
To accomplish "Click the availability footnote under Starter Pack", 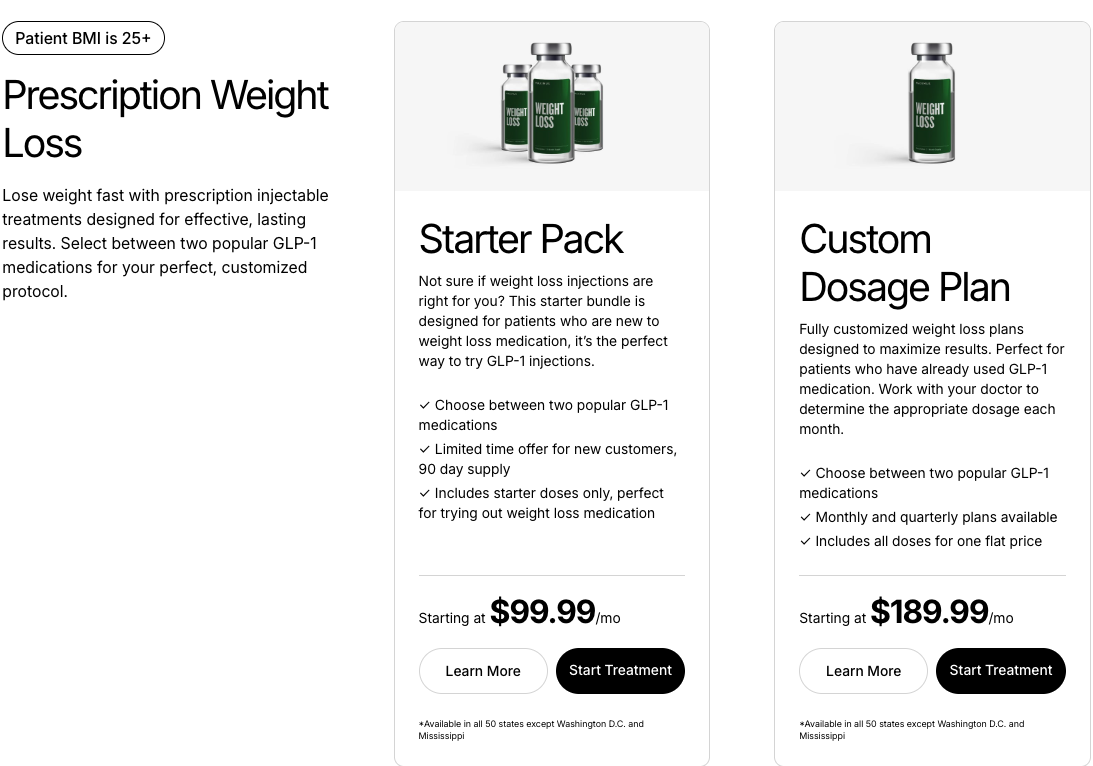I will coord(530,730).
